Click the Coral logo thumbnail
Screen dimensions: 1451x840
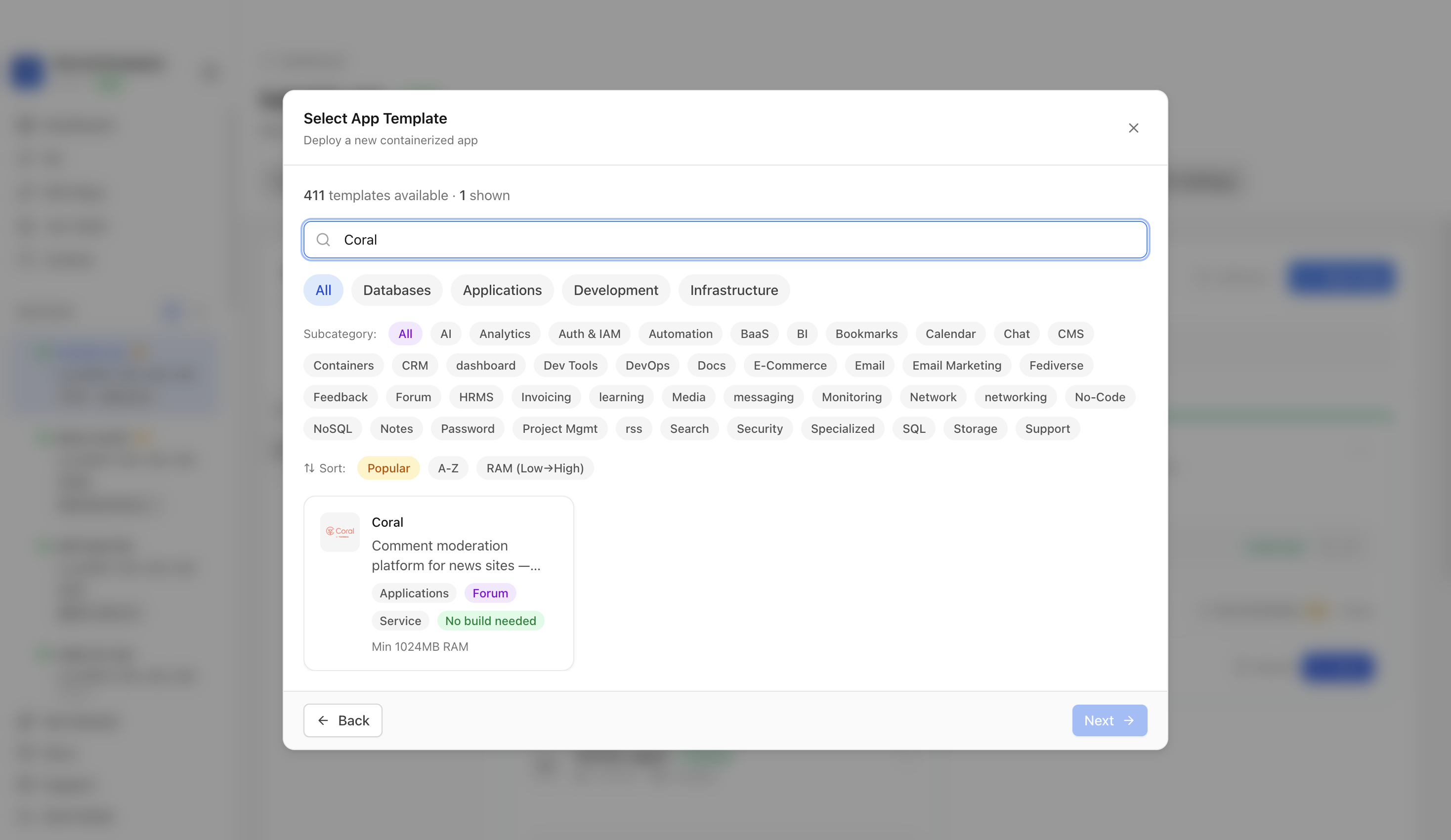pos(340,532)
